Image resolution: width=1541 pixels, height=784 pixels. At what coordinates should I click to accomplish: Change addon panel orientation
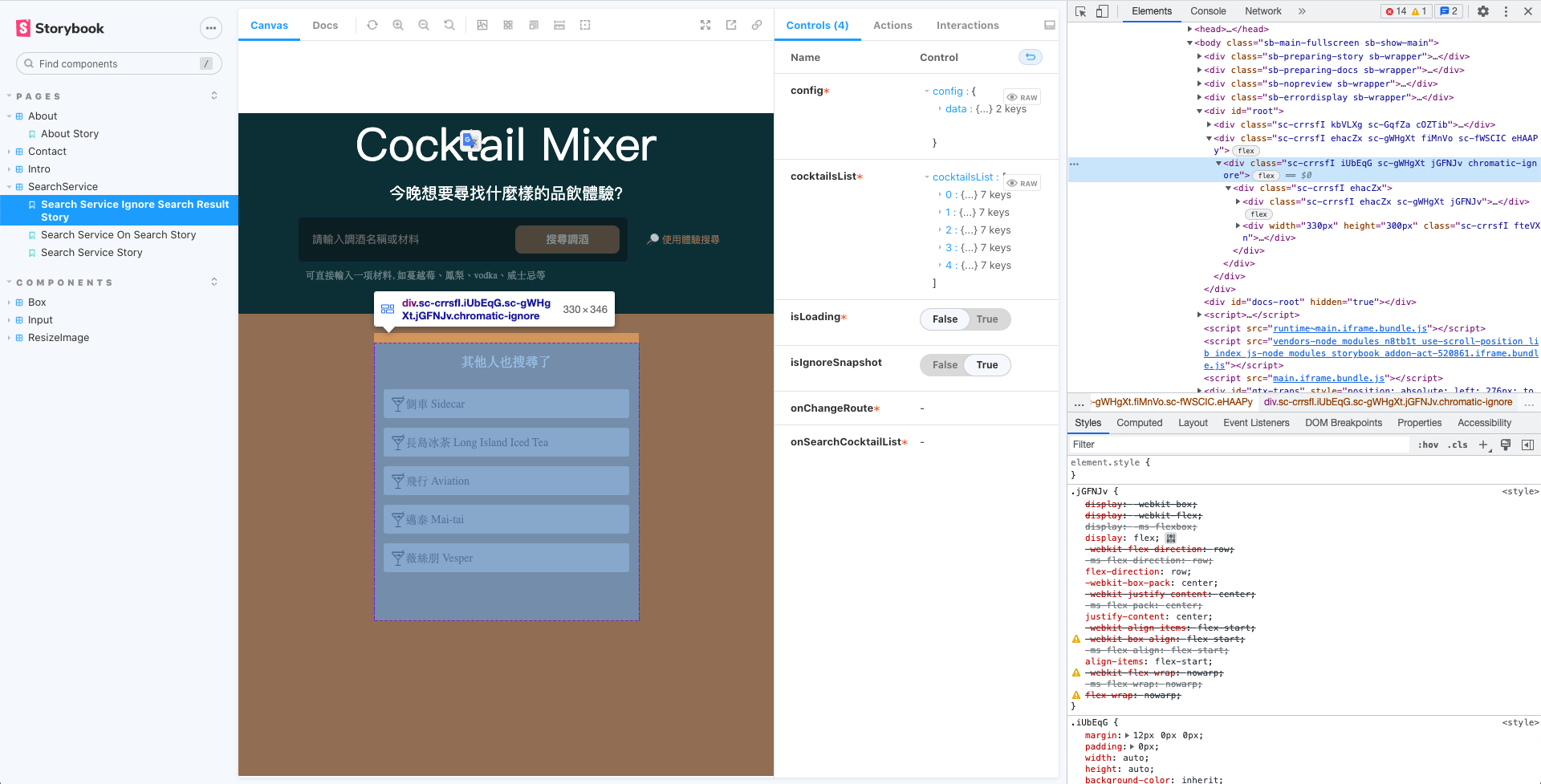1050,25
